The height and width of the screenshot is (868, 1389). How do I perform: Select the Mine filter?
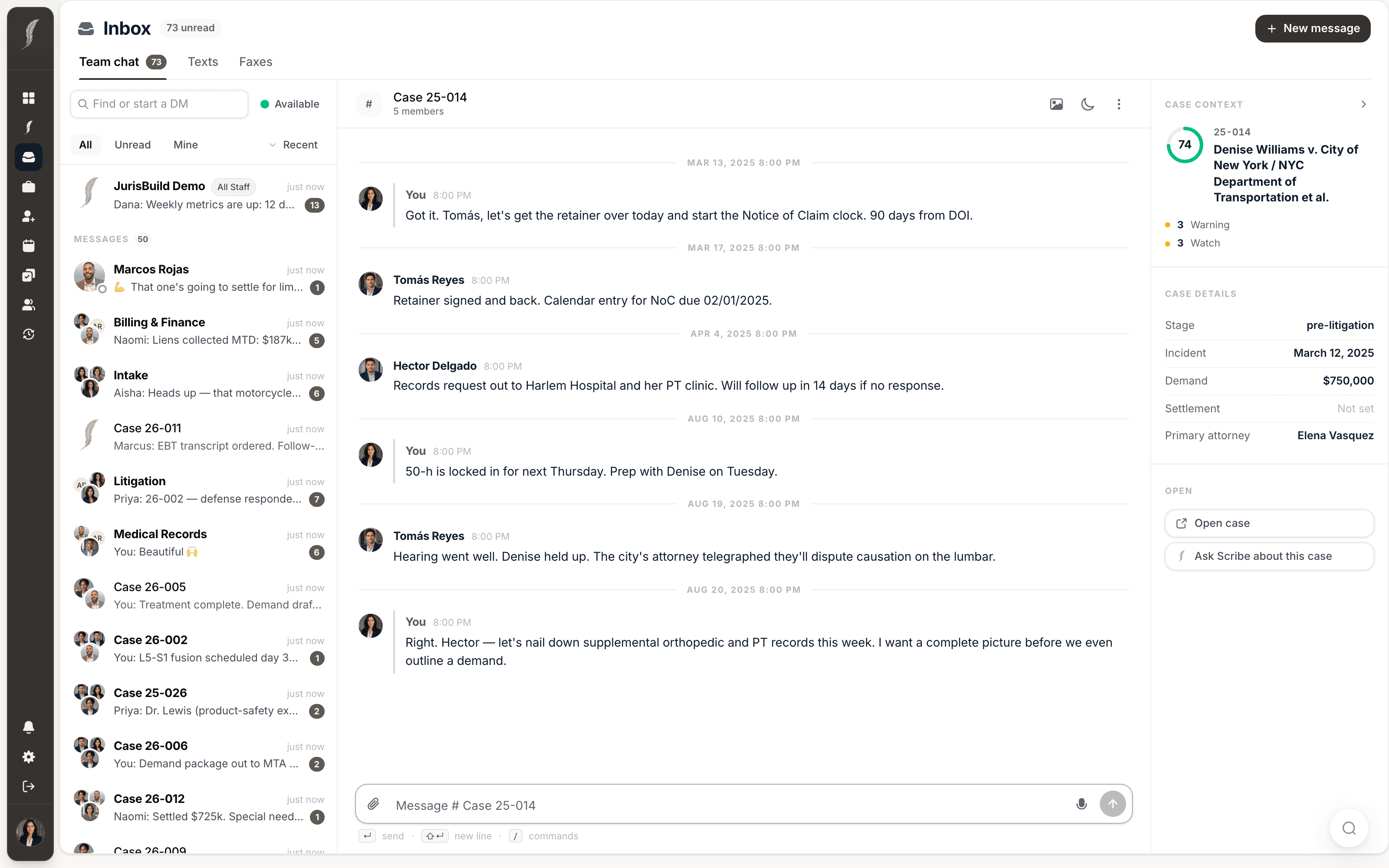pos(185,145)
